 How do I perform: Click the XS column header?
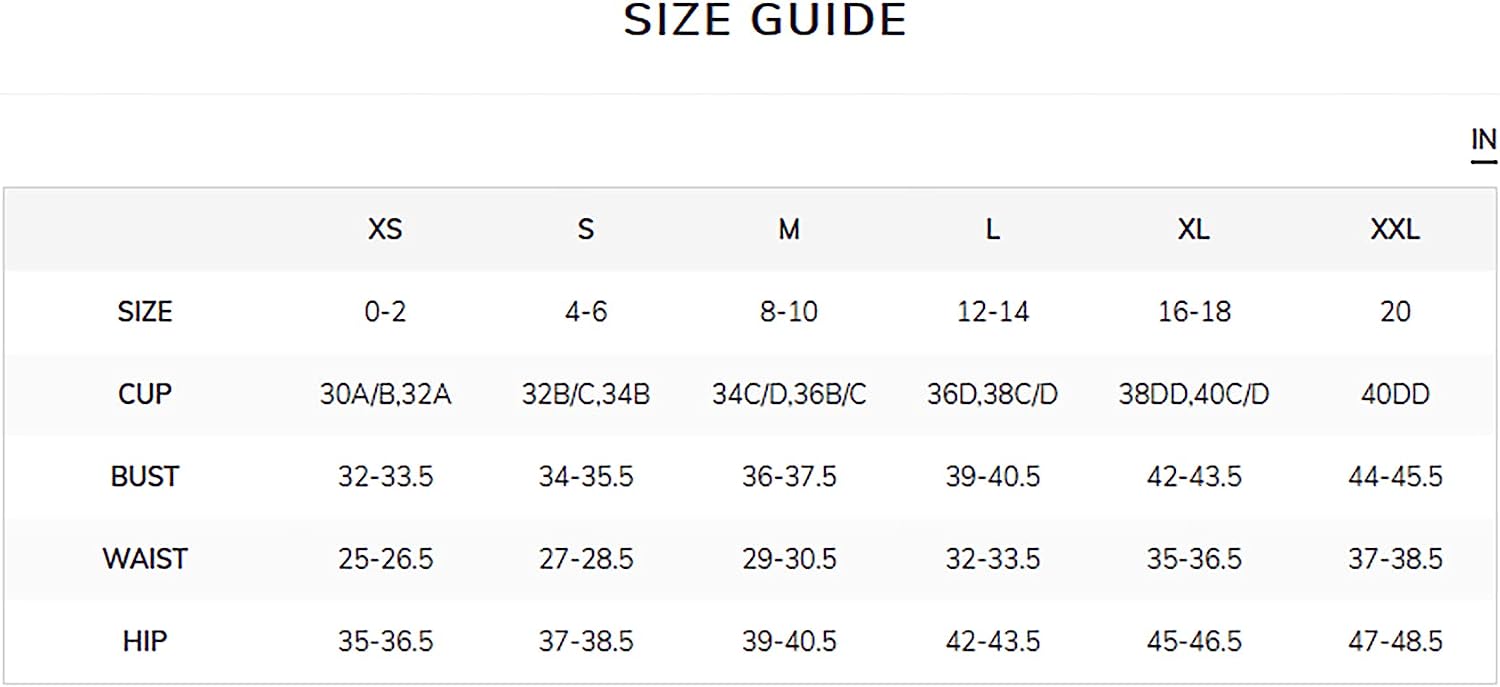click(385, 230)
